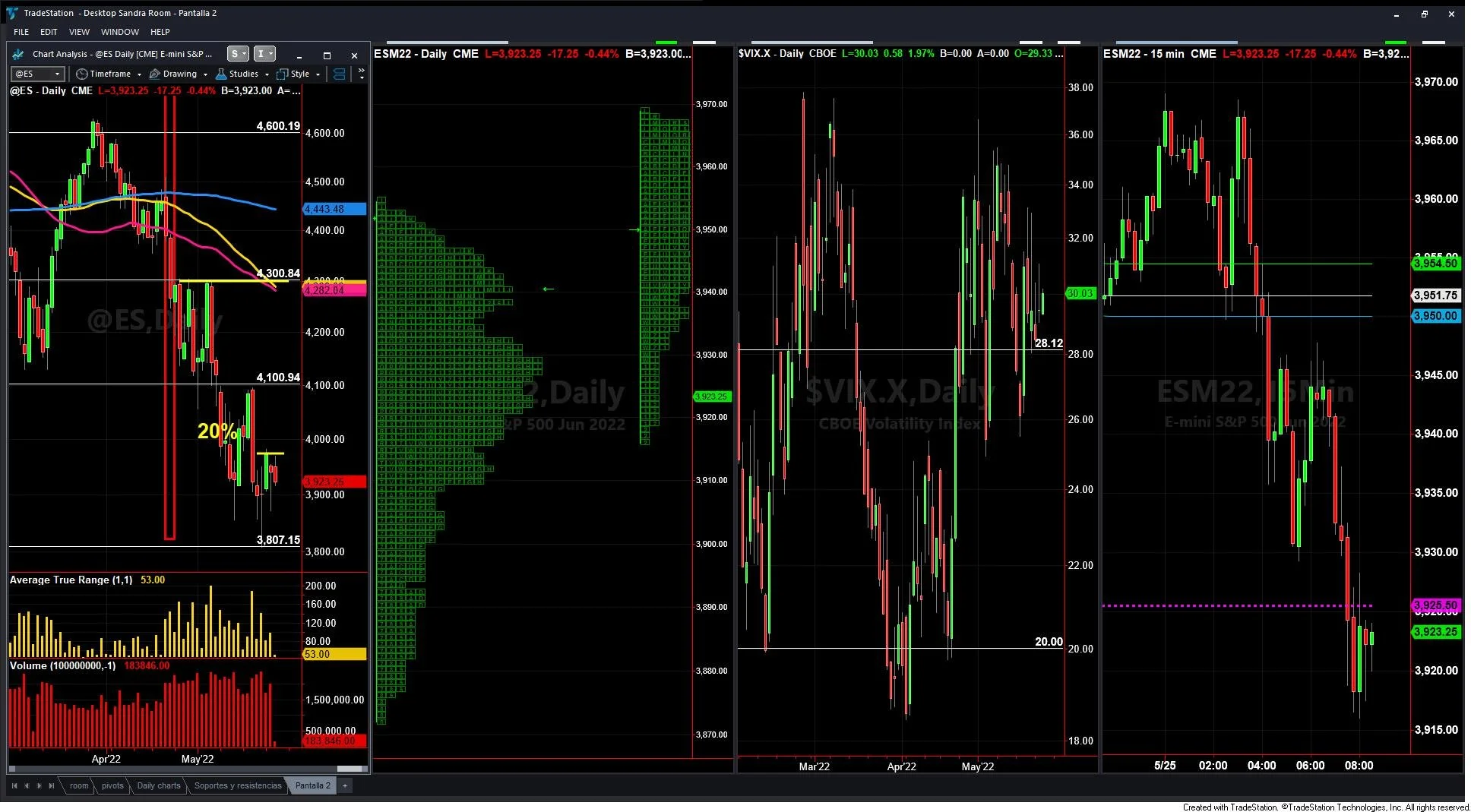Click the 3,923.25 green price tag on market profile
The image size is (1471, 812).
click(711, 397)
